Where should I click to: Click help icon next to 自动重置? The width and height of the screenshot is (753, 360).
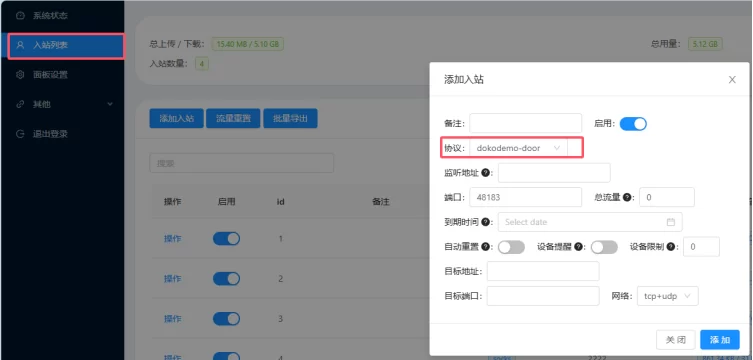pos(485,247)
